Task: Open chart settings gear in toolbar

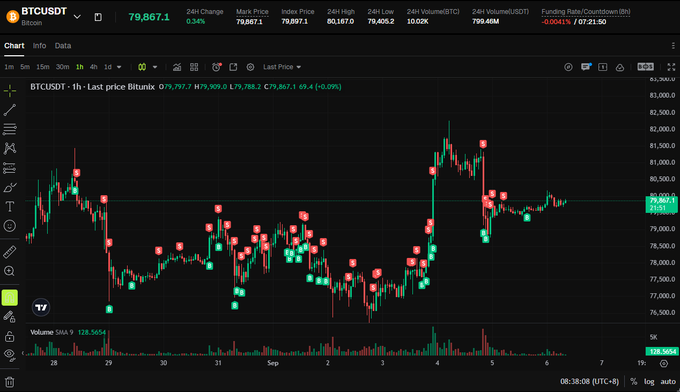Action: click(x=250, y=67)
